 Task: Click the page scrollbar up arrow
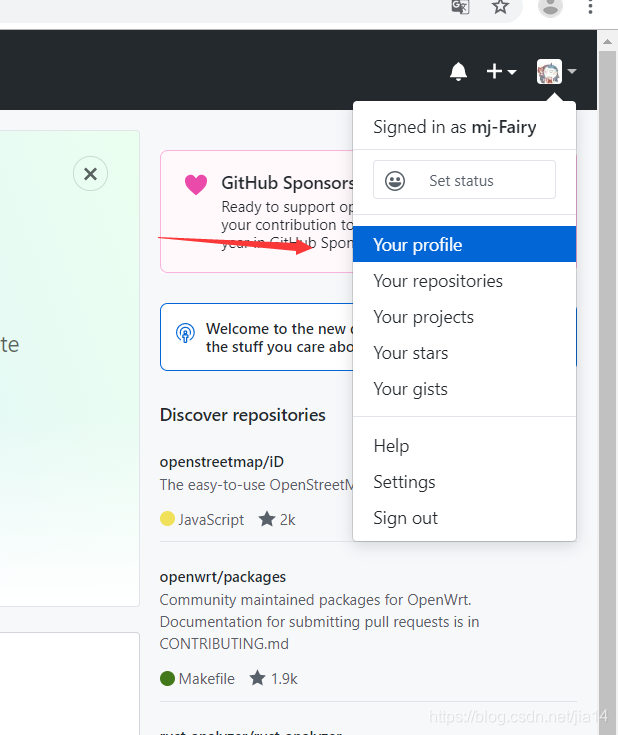(x=608, y=42)
